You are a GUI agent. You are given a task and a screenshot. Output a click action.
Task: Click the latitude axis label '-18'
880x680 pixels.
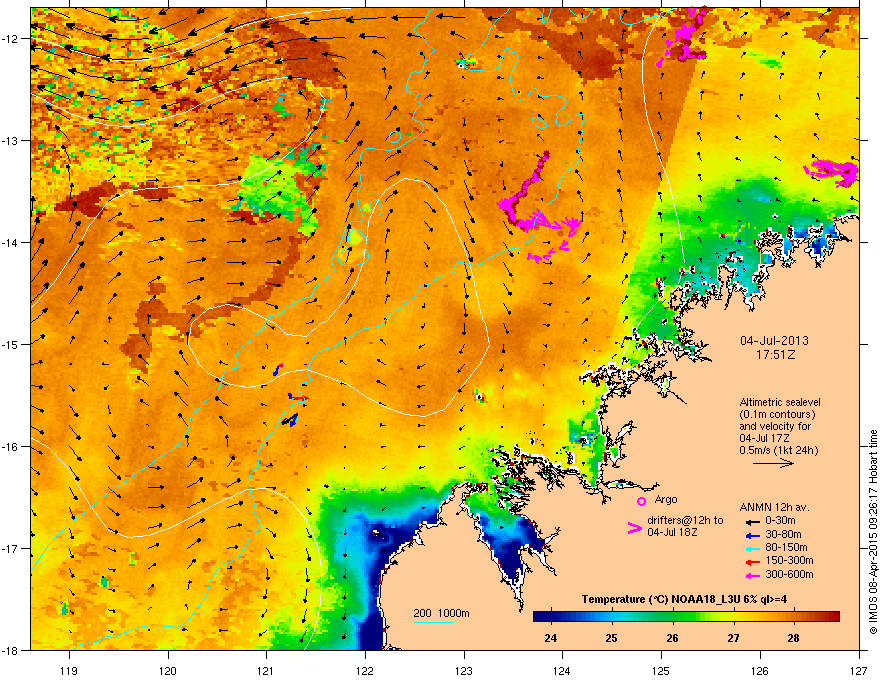click(10, 651)
